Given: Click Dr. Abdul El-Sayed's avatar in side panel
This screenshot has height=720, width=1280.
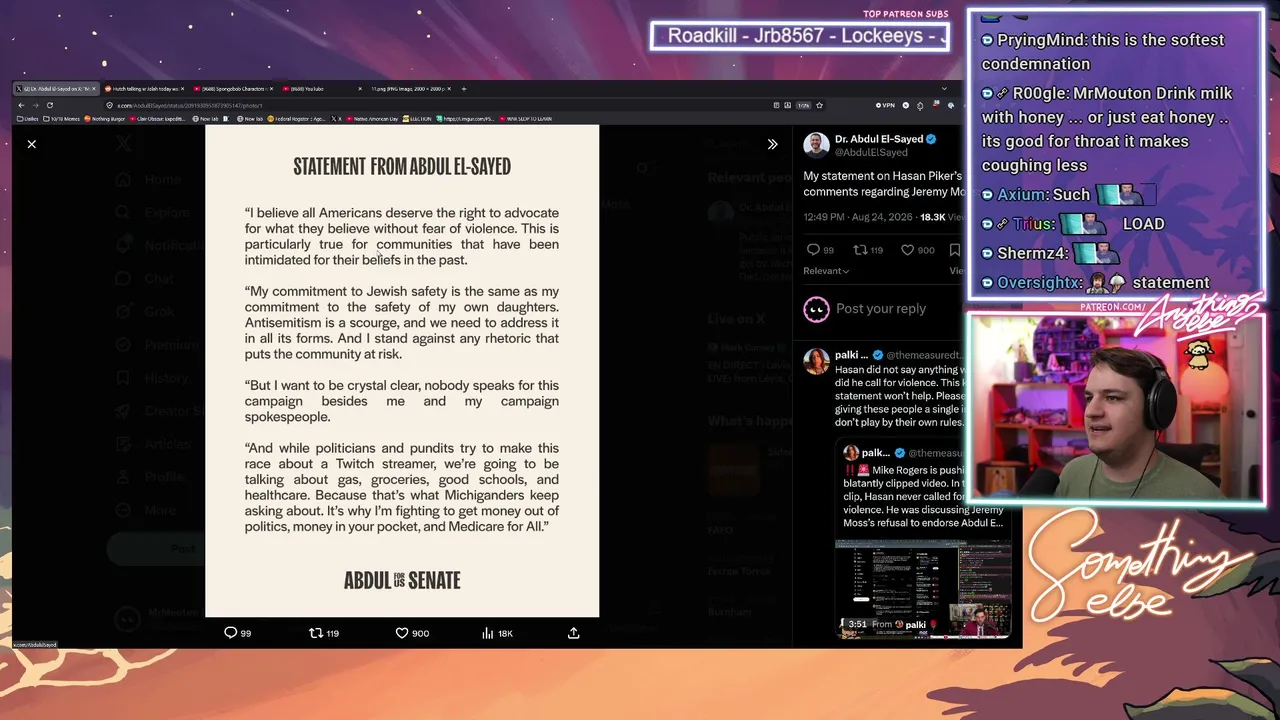Looking at the screenshot, I should pyautogui.click(x=816, y=145).
